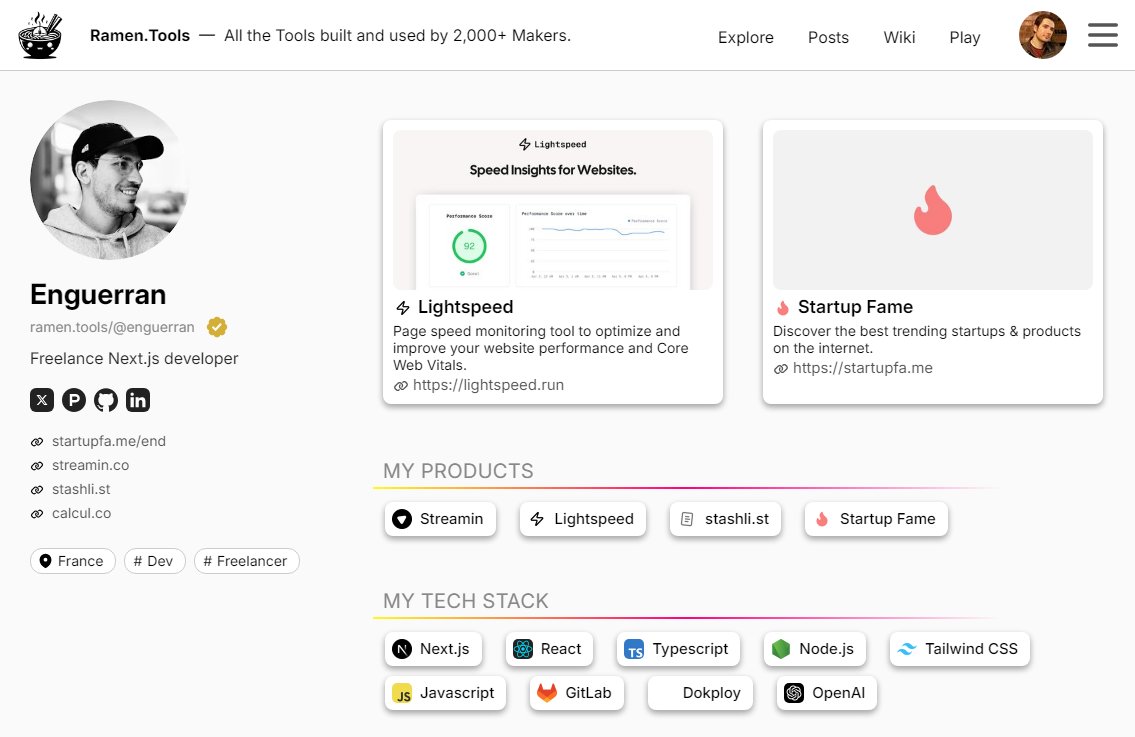Click the Javascript tech stack chip
This screenshot has height=737, width=1135.
tap(445, 693)
